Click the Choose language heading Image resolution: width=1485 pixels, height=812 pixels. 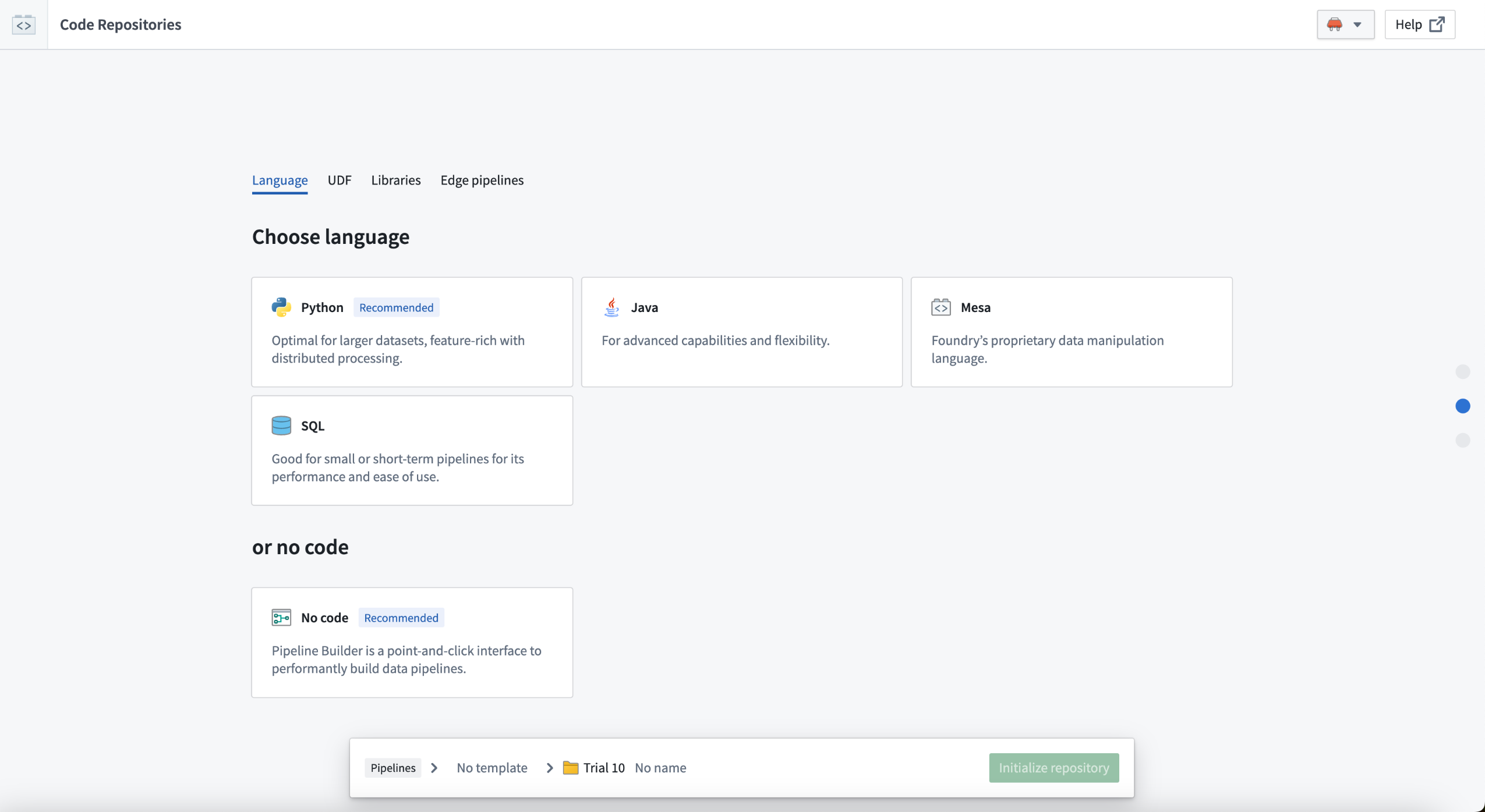[x=330, y=236]
